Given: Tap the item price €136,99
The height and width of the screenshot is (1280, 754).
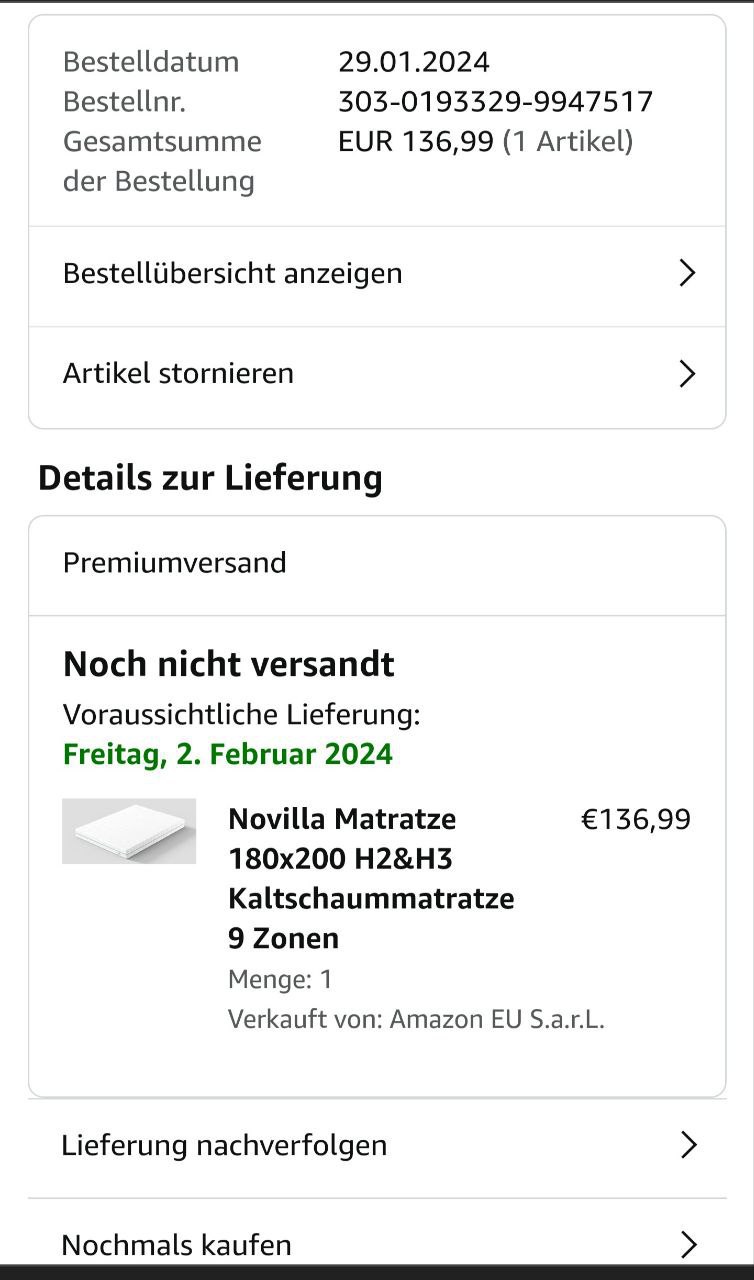Looking at the screenshot, I should tap(636, 819).
